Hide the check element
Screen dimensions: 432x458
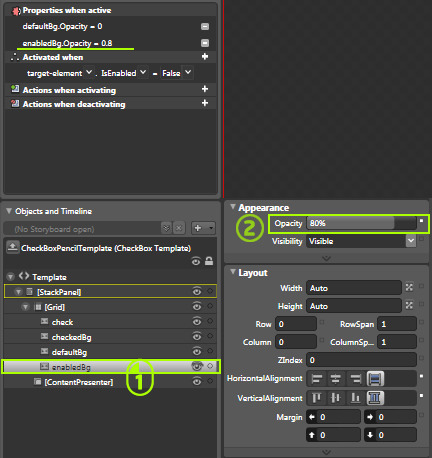(197, 321)
